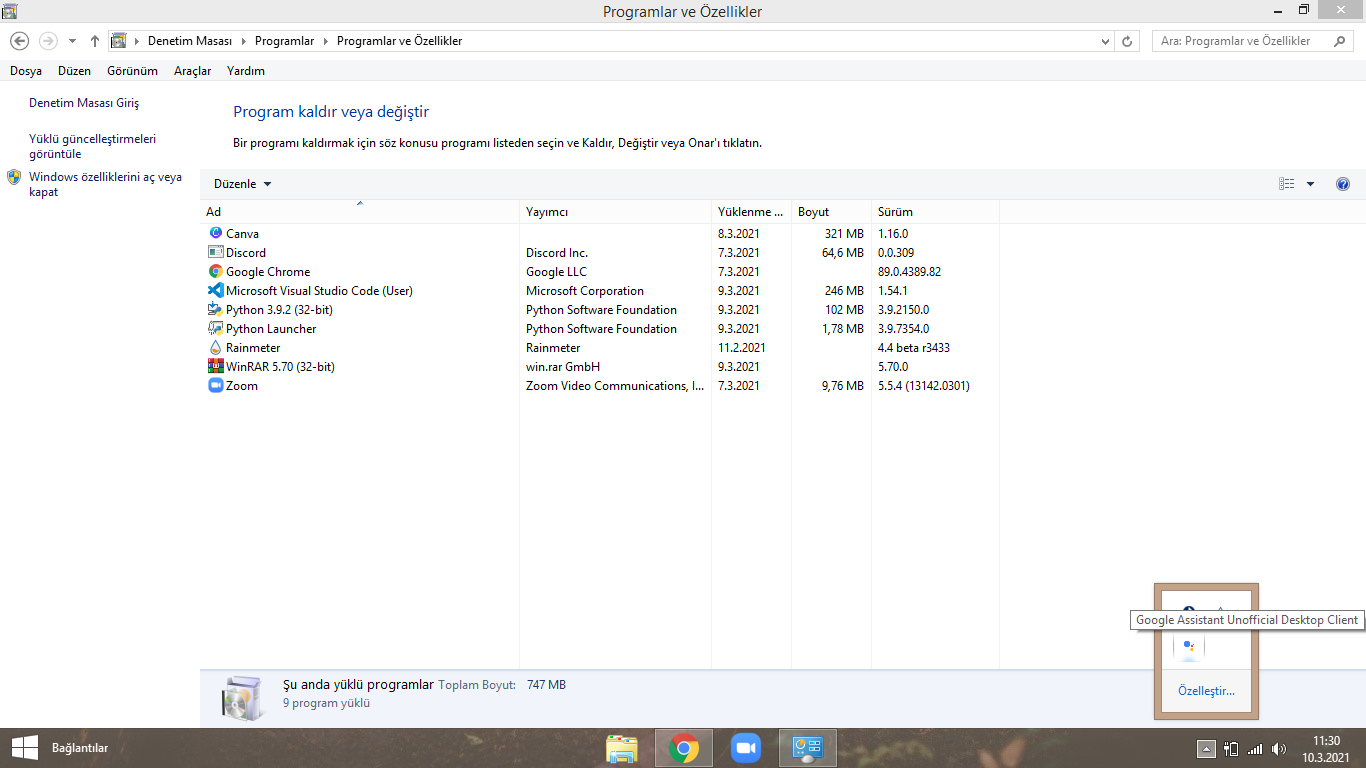
Task: Sort by the Yüklenme column header
Action: [x=751, y=212]
